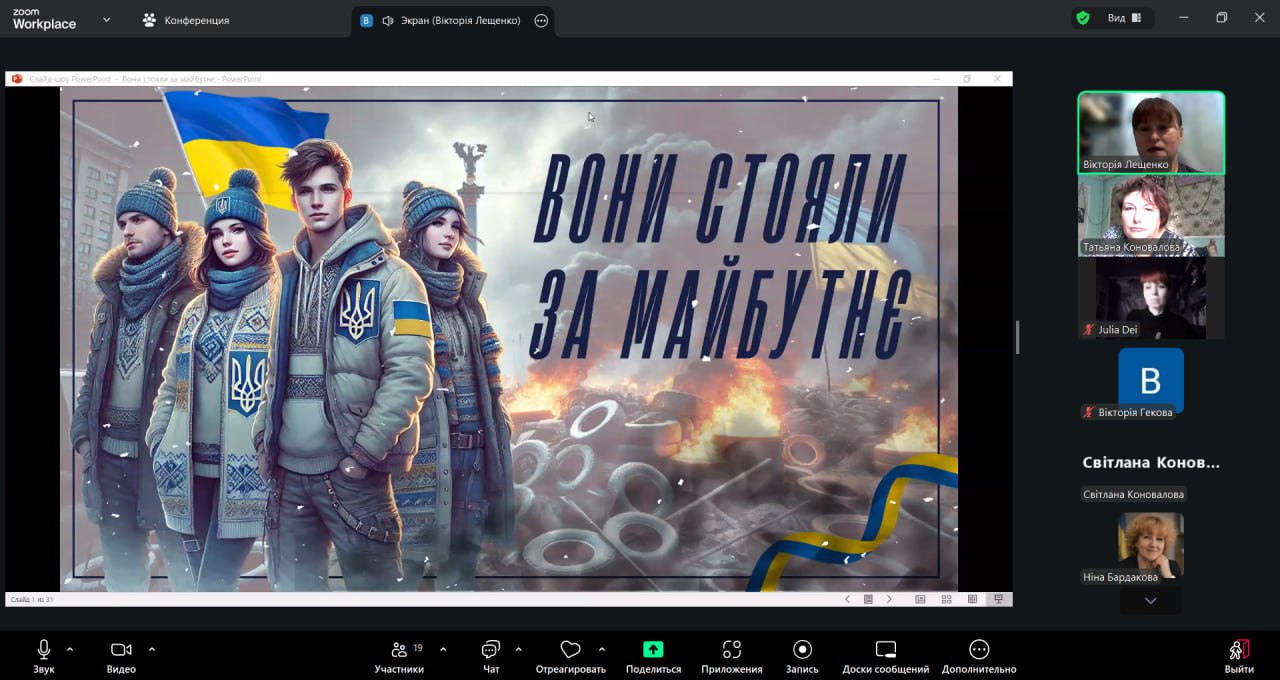Click the Отреагировать heart reaction icon
Viewport: 1280px width, 680px height.
click(570, 650)
